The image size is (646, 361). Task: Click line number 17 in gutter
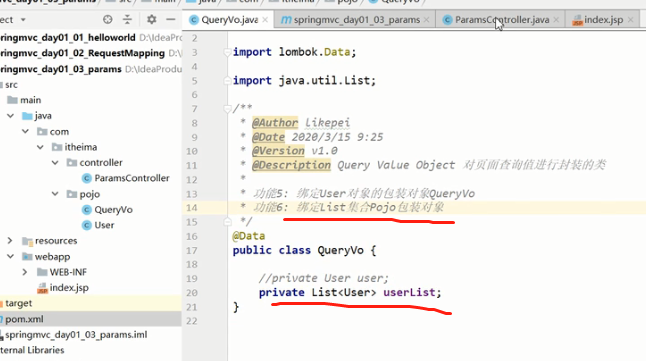192,251
